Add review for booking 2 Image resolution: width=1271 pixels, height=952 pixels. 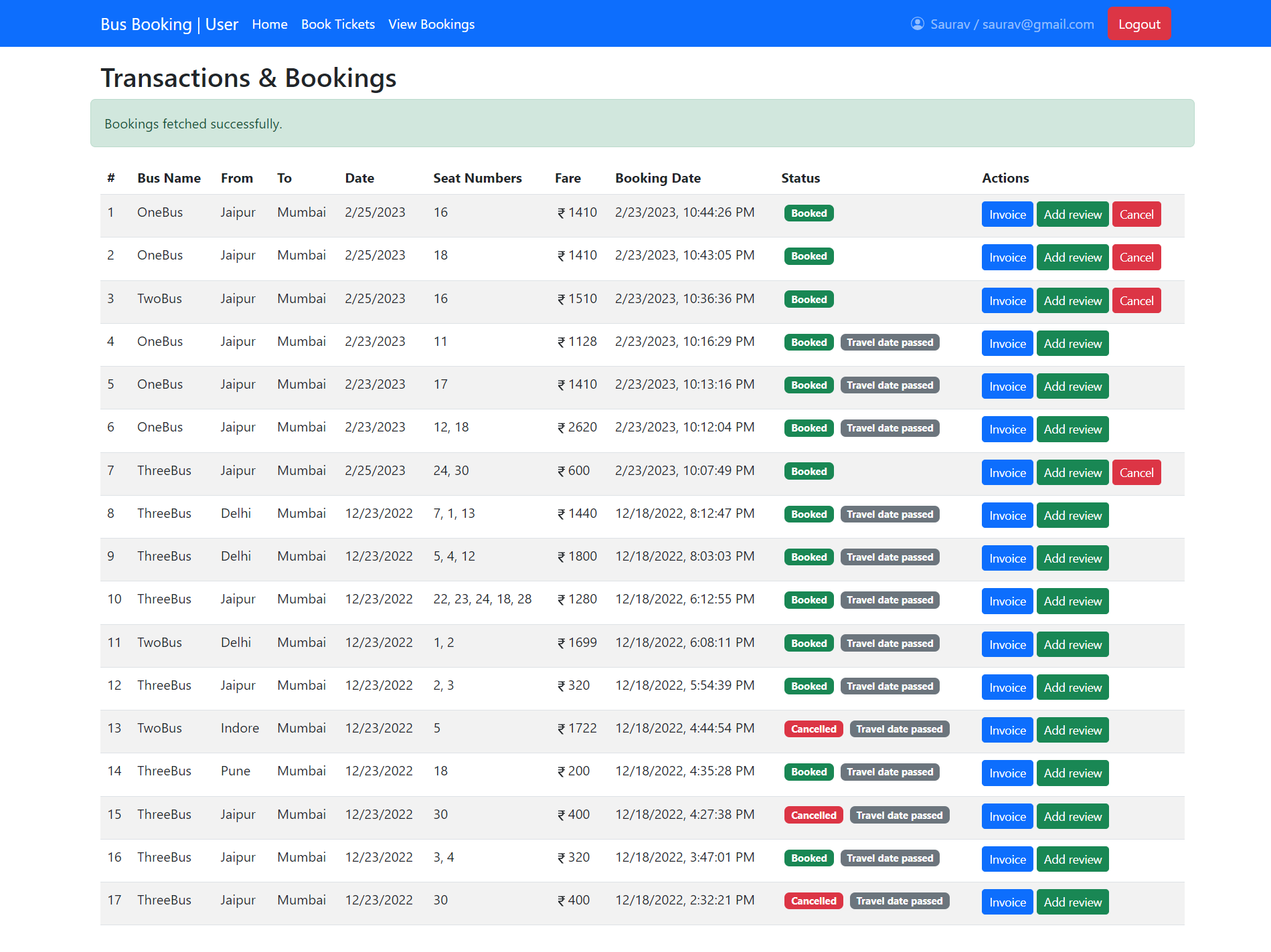1072,257
